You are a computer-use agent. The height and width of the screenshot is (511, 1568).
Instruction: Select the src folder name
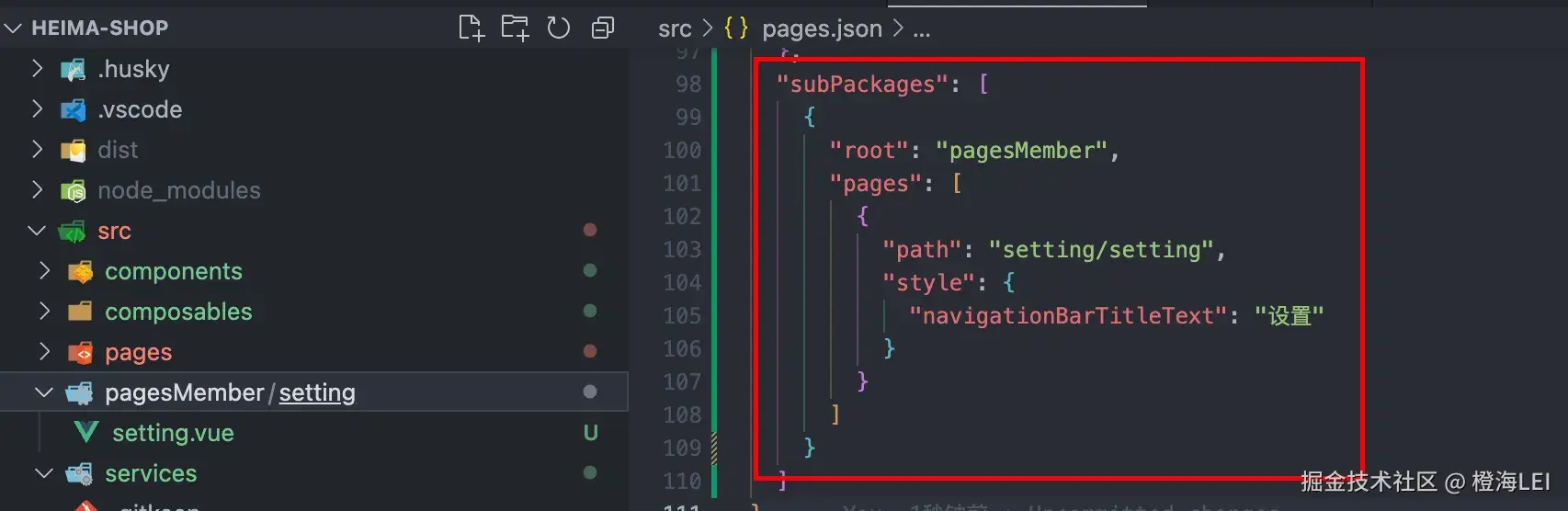(x=115, y=231)
